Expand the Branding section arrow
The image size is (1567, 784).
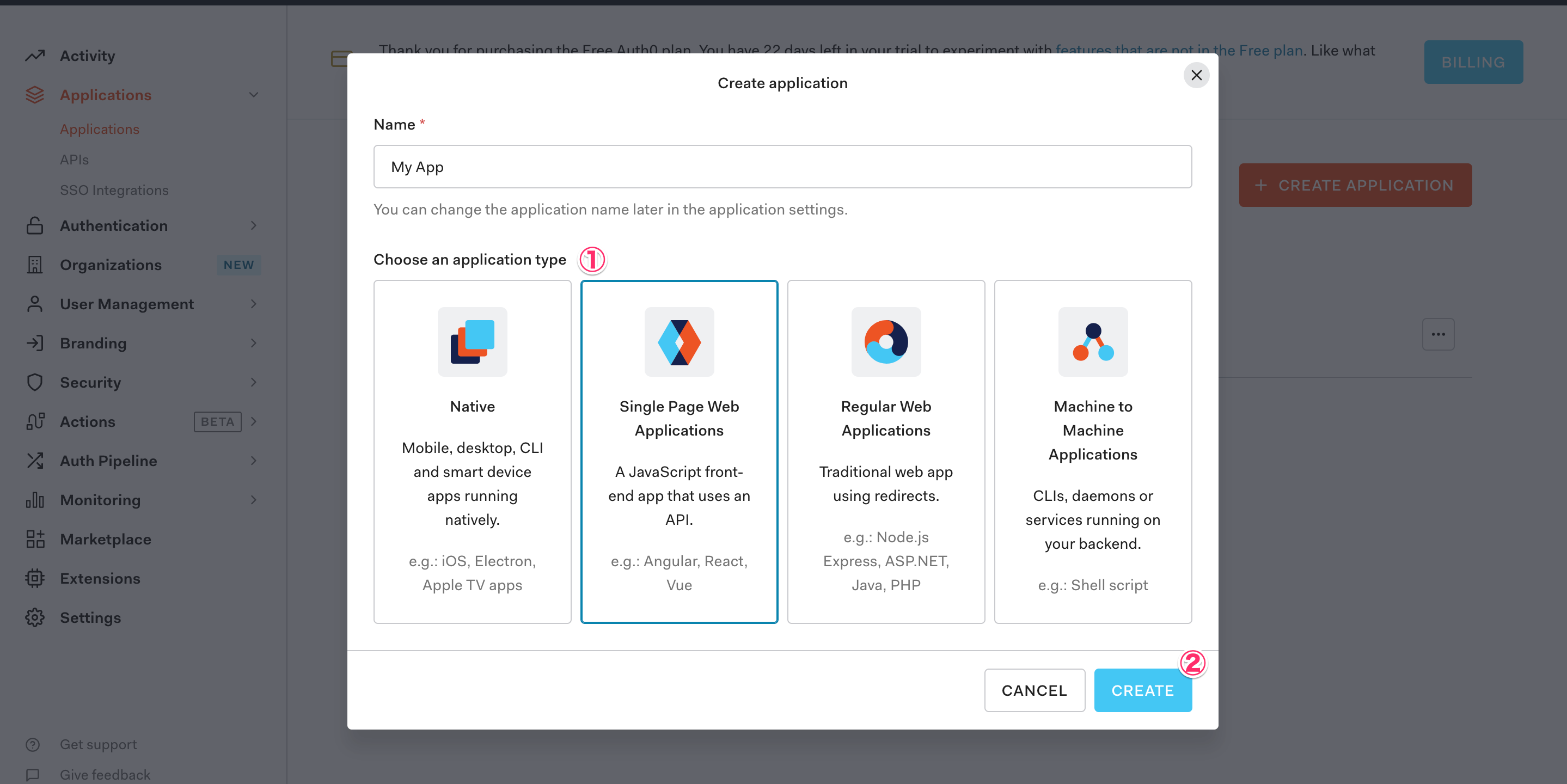(254, 343)
